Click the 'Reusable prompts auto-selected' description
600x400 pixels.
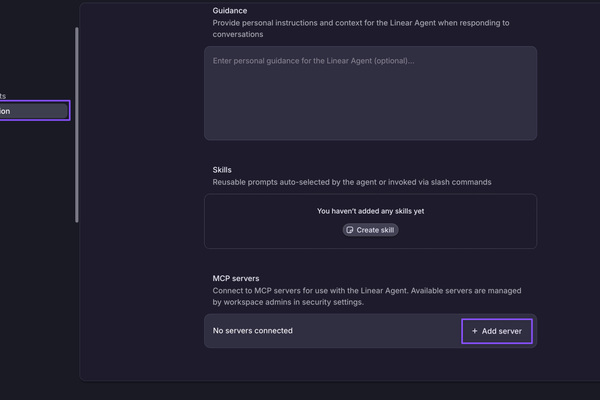pos(352,182)
